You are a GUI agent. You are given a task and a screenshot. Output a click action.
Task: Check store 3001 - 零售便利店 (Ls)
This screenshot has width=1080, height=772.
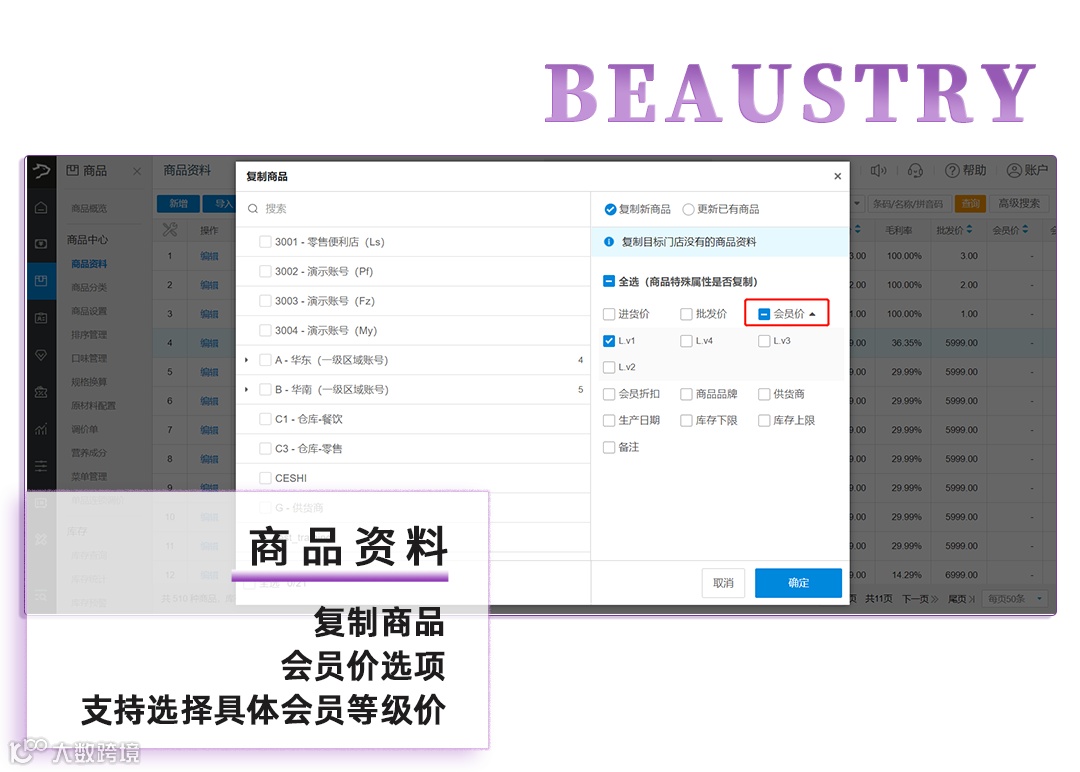(x=265, y=242)
